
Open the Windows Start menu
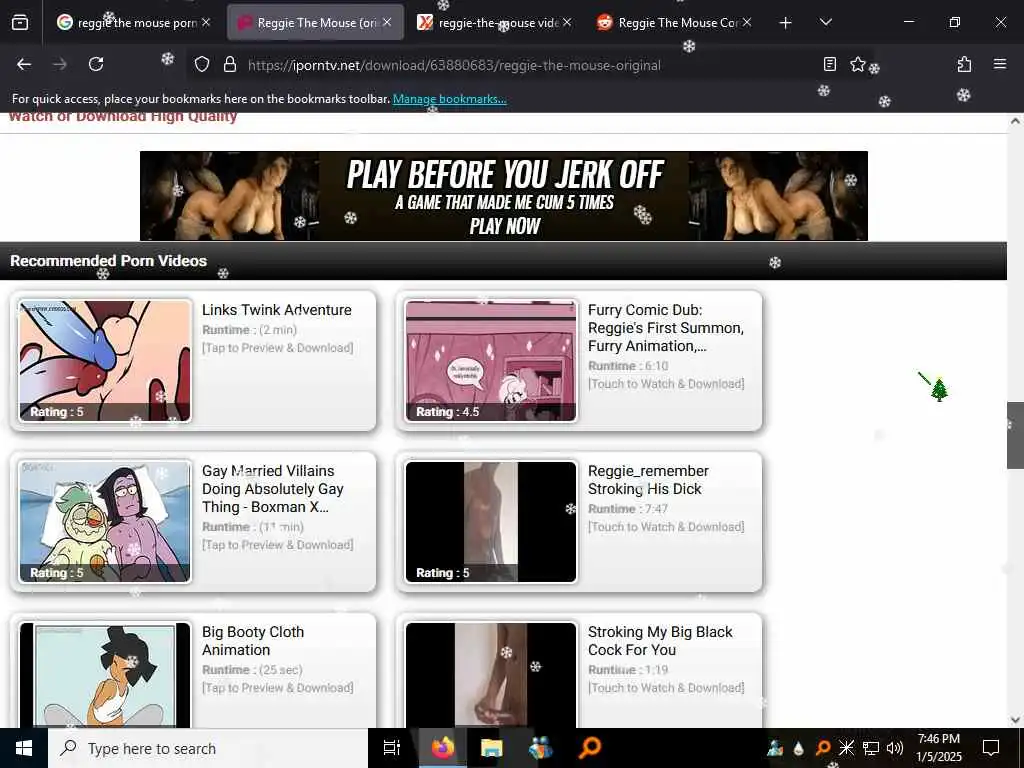coord(24,748)
